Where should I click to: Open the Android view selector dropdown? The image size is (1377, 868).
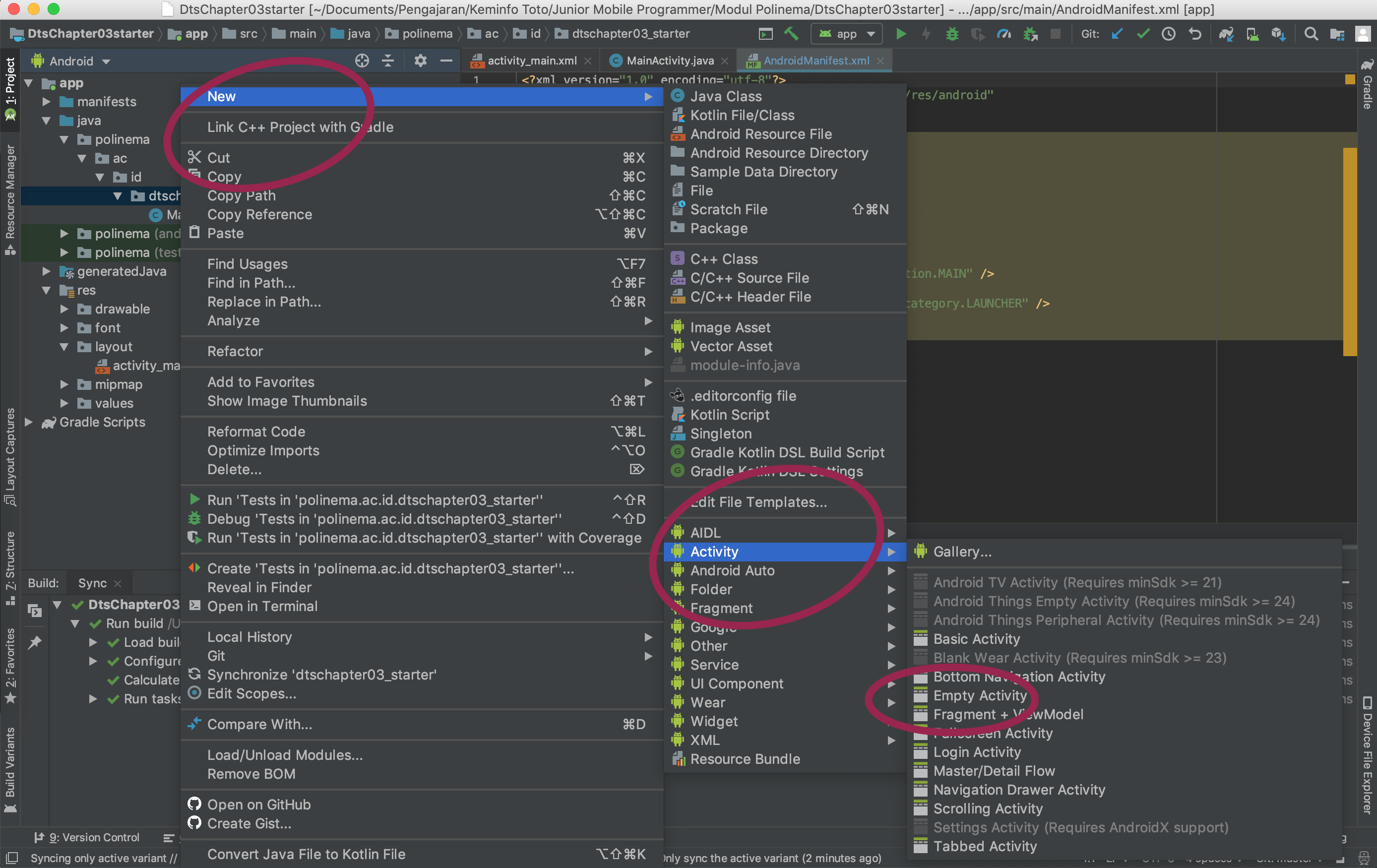(71, 61)
